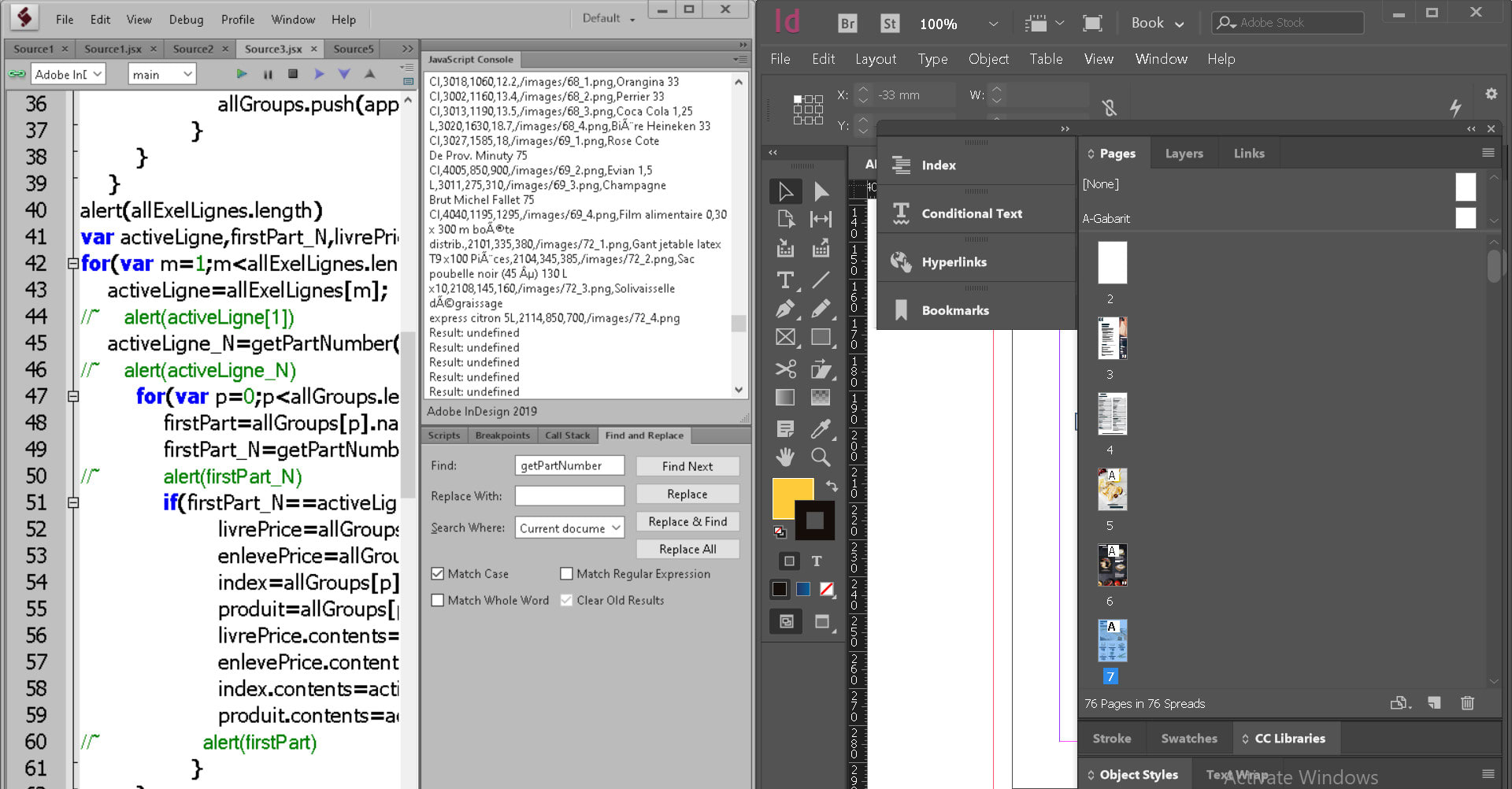1512x789 pixels.
Task: Click the Stop script button
Action: pos(293,74)
